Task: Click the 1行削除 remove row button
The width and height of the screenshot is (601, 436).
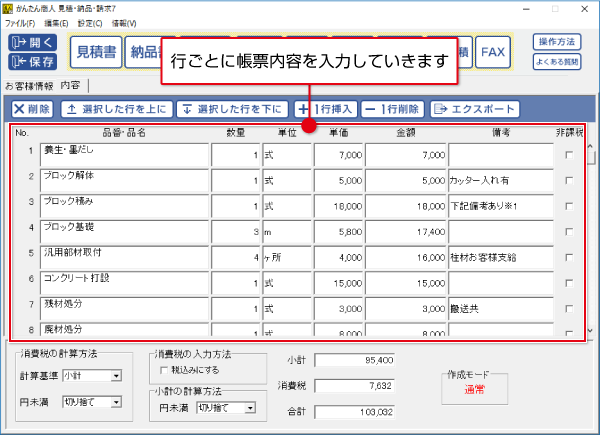Action: click(393, 108)
